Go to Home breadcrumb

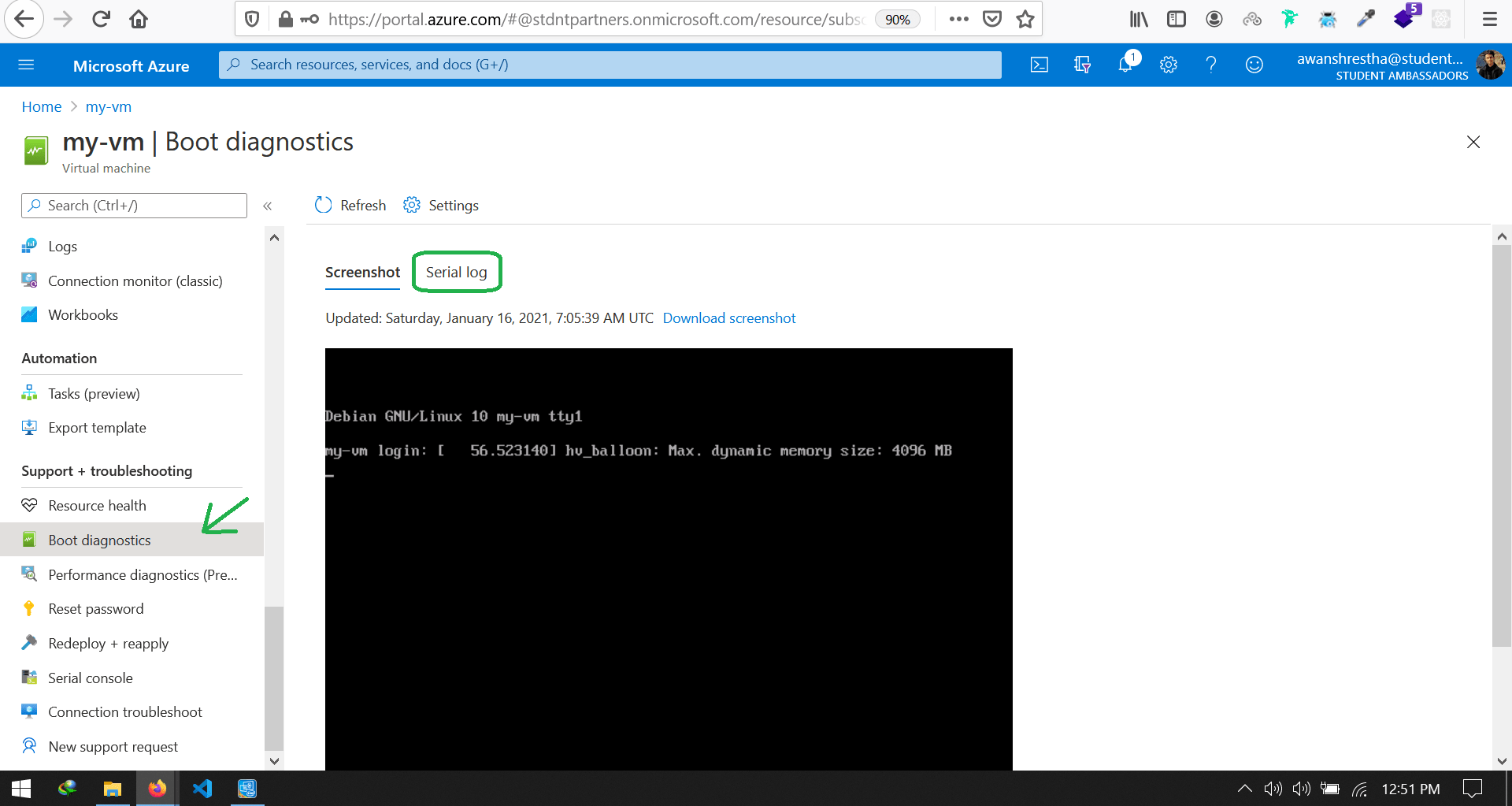(x=42, y=107)
